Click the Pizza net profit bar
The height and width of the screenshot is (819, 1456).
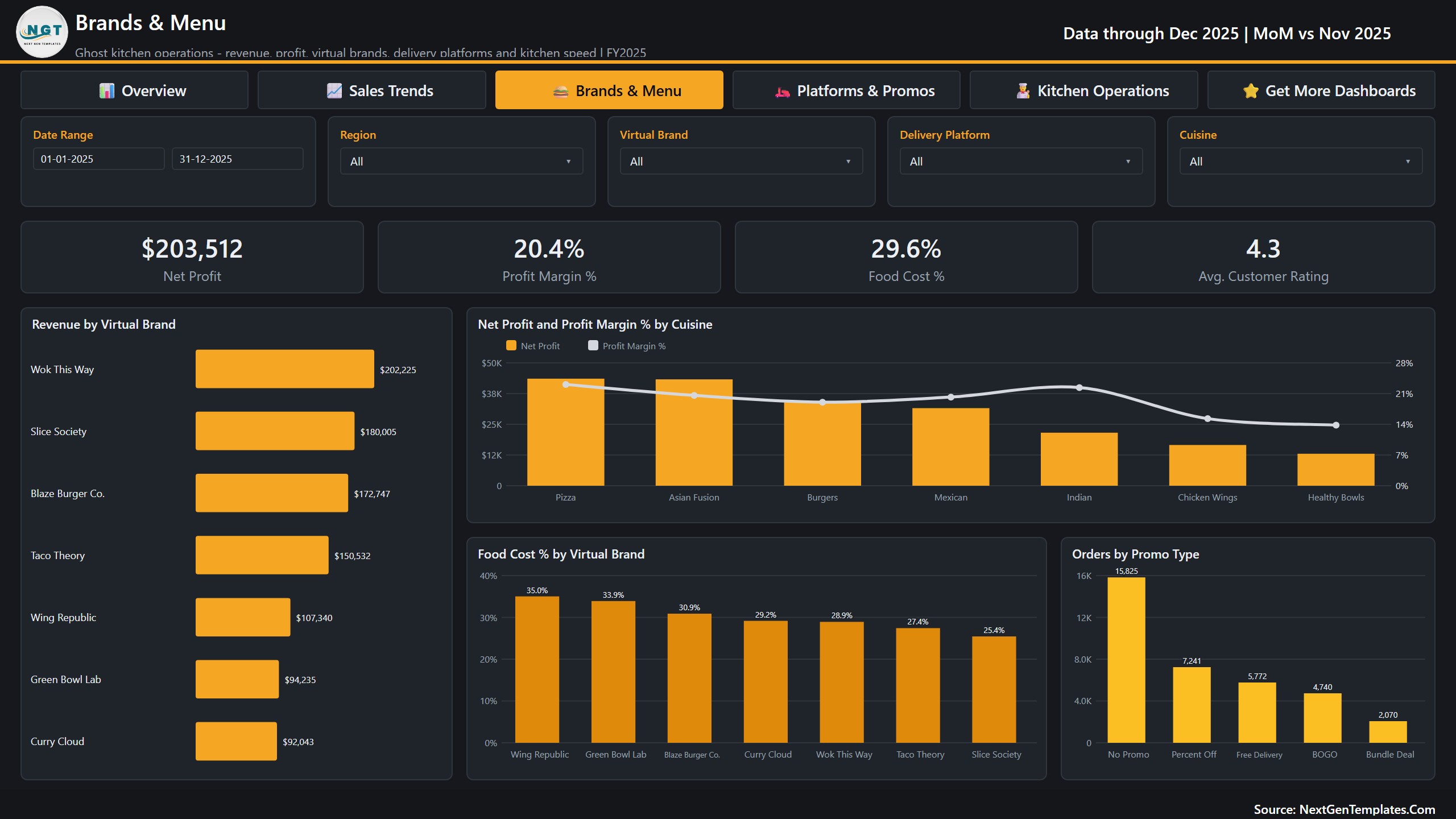tap(566, 432)
